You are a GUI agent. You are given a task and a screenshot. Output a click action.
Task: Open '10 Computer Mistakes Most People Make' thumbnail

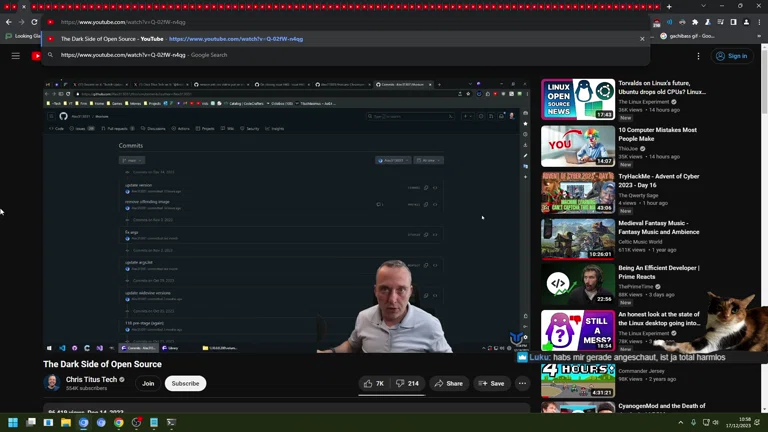pyautogui.click(x=578, y=146)
